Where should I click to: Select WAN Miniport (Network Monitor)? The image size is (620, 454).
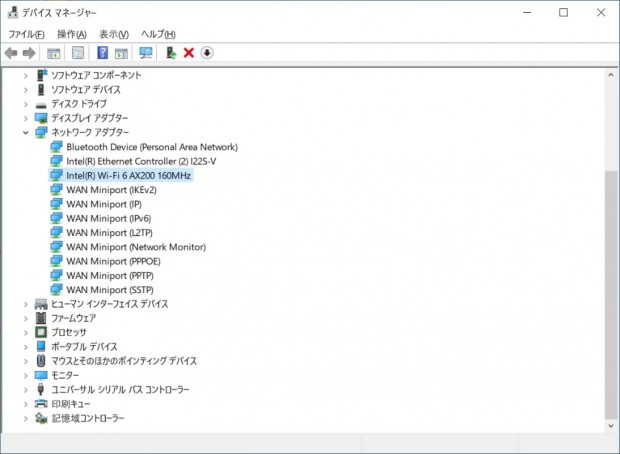(x=136, y=247)
